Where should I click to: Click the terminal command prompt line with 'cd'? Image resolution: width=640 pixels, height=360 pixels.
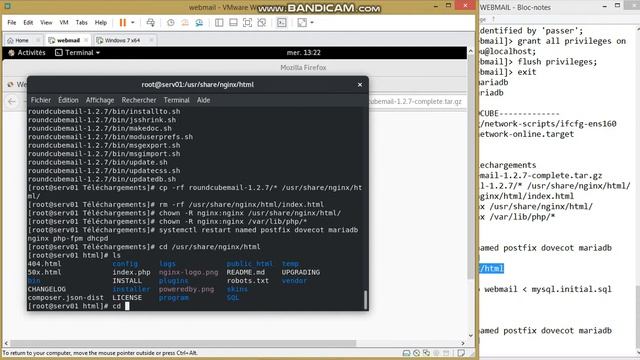click(x=78, y=306)
